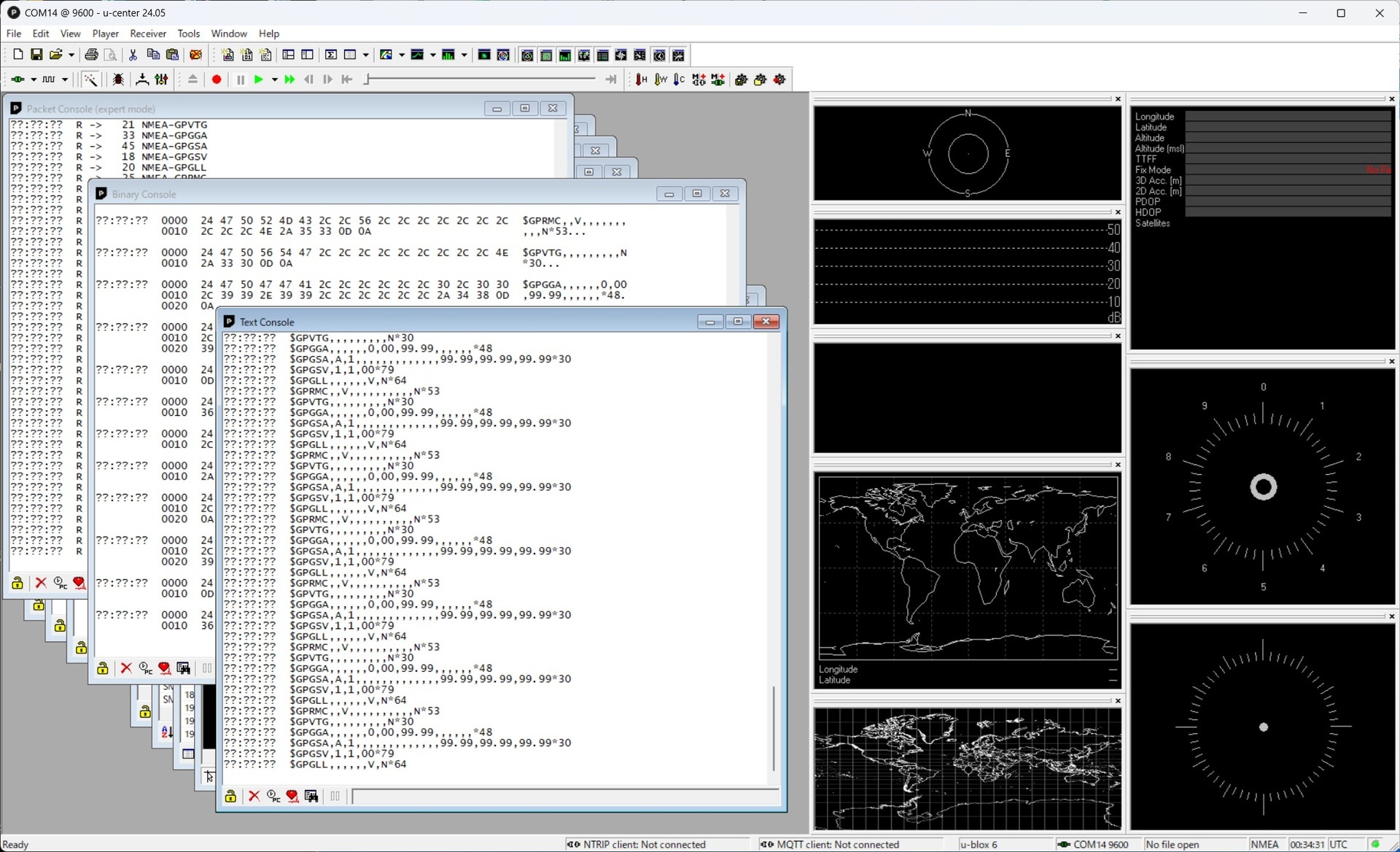Open the Player menu
1400x852 pixels.
[x=105, y=34]
